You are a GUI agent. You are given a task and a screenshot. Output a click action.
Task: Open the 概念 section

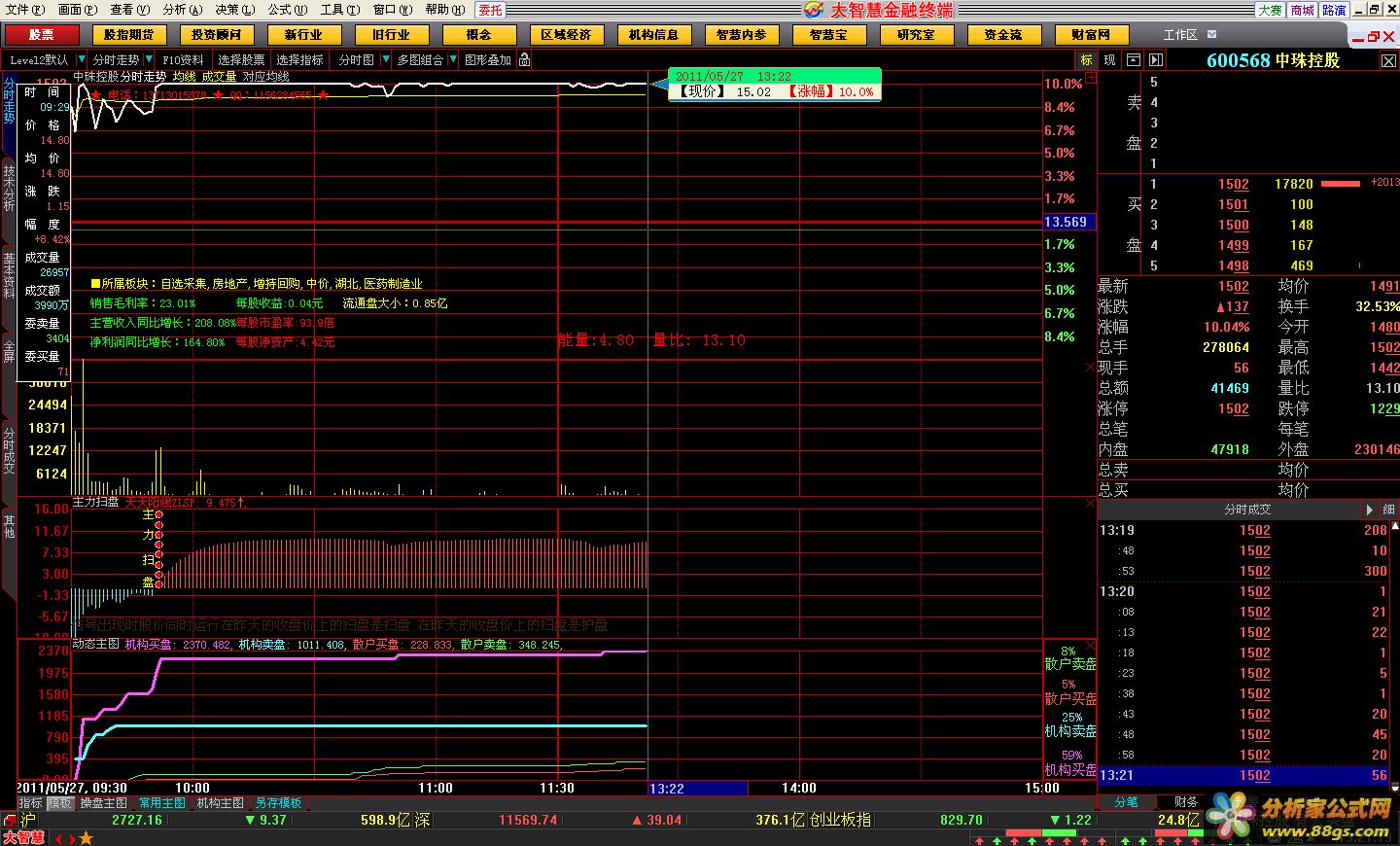tap(478, 35)
